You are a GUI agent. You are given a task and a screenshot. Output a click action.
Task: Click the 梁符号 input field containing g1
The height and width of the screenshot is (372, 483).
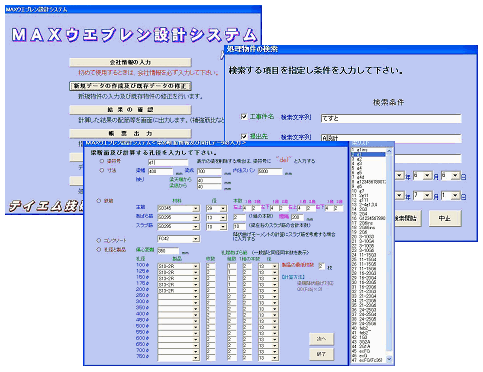pyautogui.click(x=168, y=162)
